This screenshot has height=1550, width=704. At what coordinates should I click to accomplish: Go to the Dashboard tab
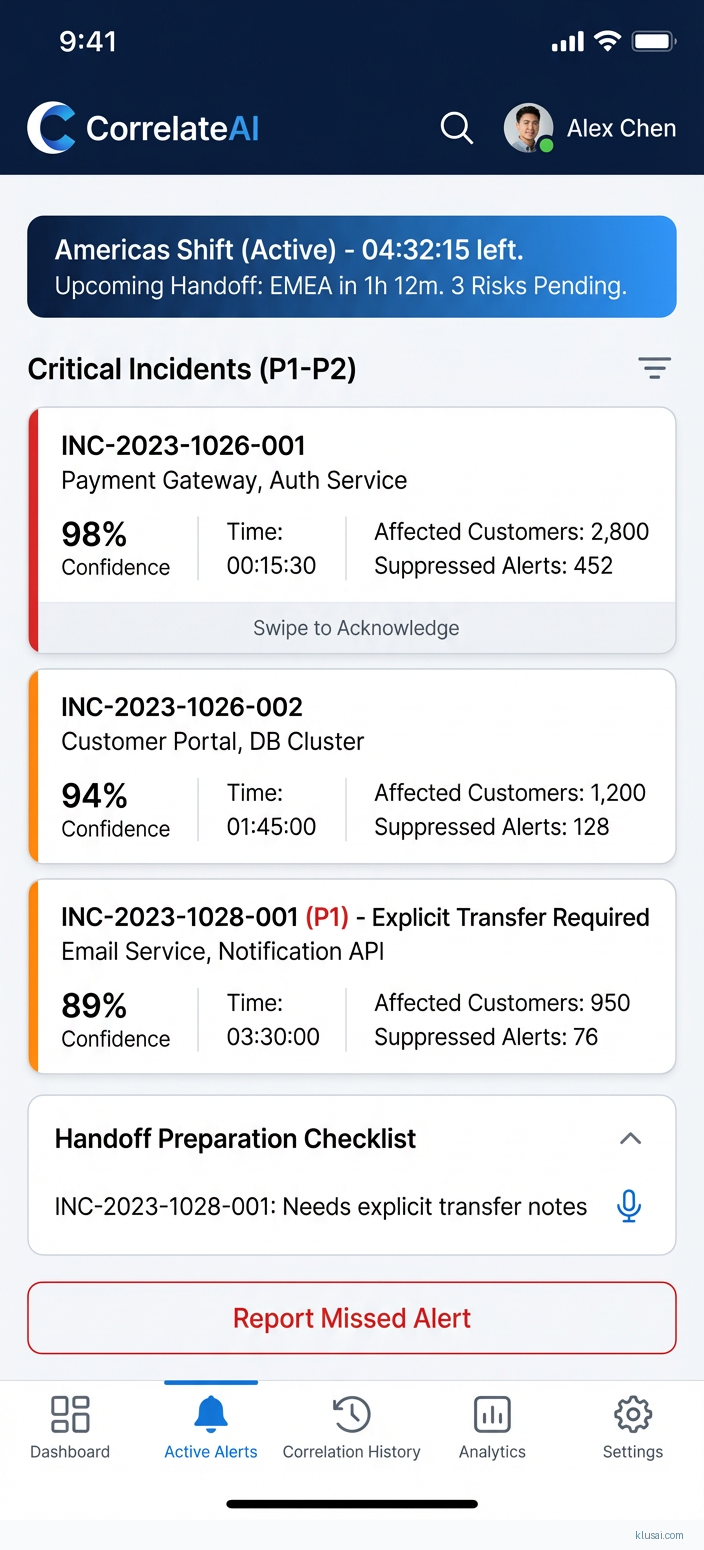[70, 1427]
